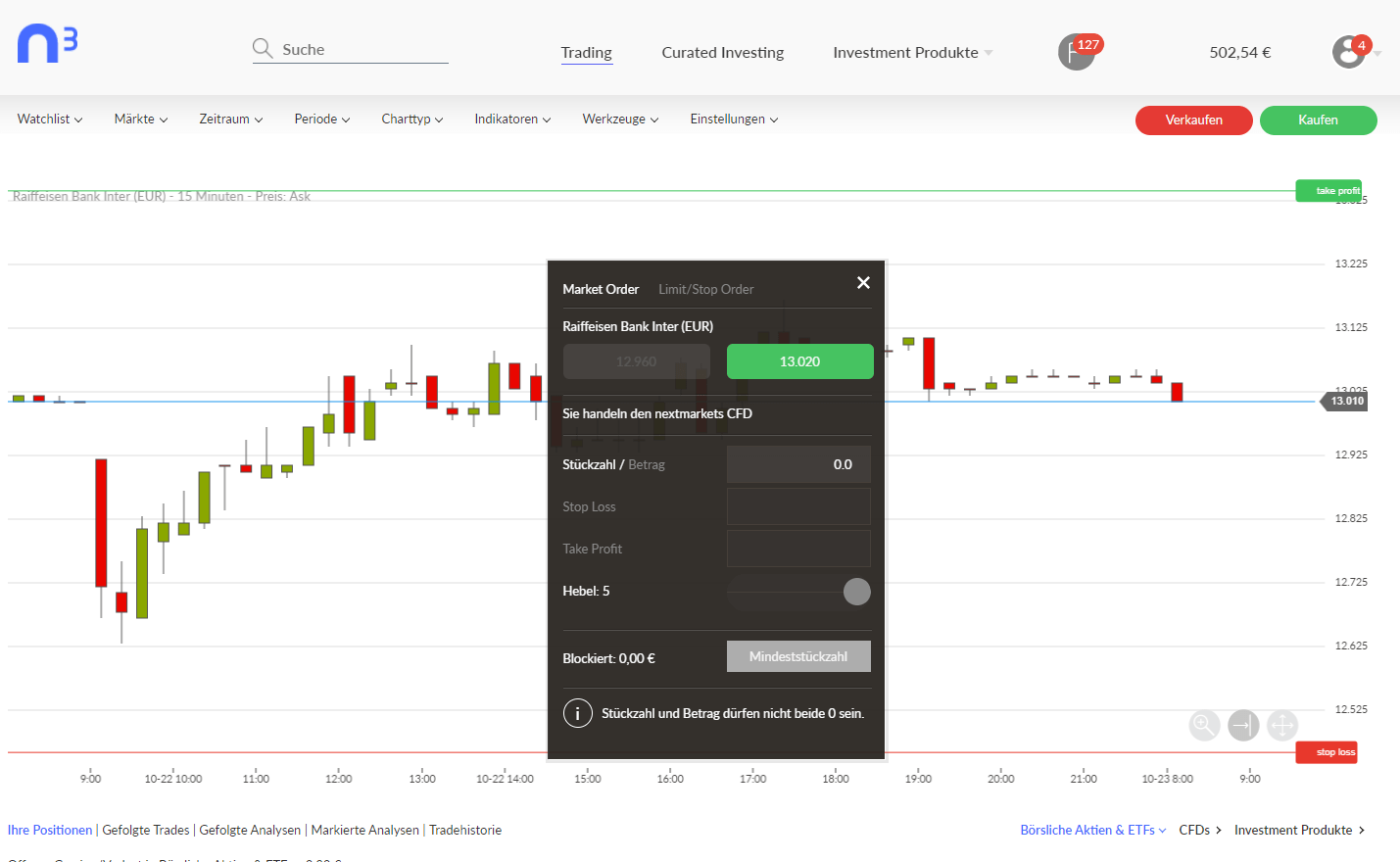Click the Hebel leverage slider handle
This screenshot has width=1400, height=862.
point(857,592)
